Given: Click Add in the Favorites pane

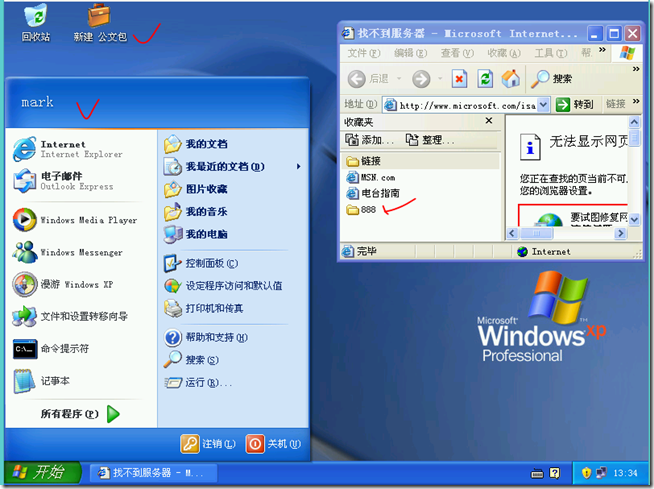Looking at the screenshot, I should (370, 140).
